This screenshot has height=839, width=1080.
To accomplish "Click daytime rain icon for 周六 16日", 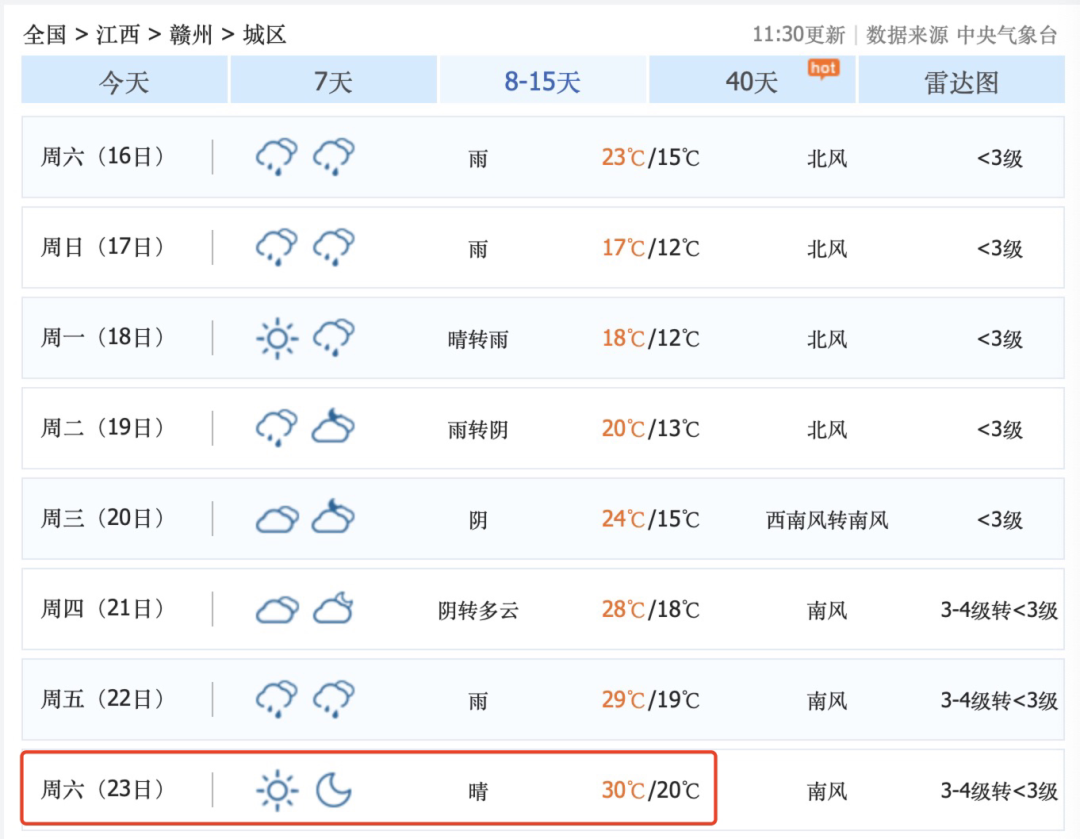I will coord(277,156).
